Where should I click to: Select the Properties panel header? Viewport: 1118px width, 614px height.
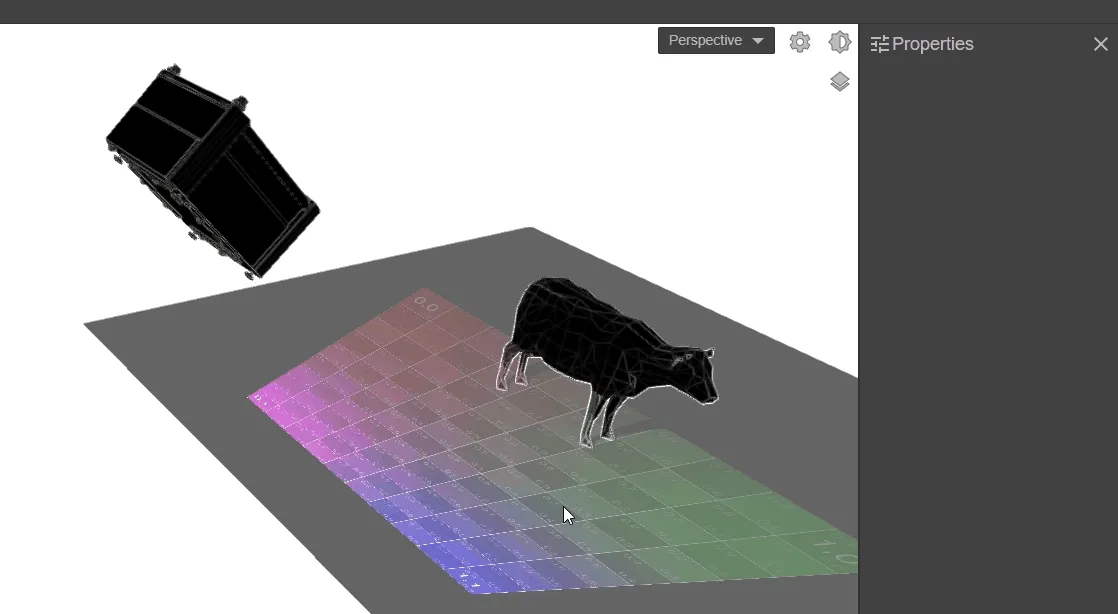(x=934, y=43)
